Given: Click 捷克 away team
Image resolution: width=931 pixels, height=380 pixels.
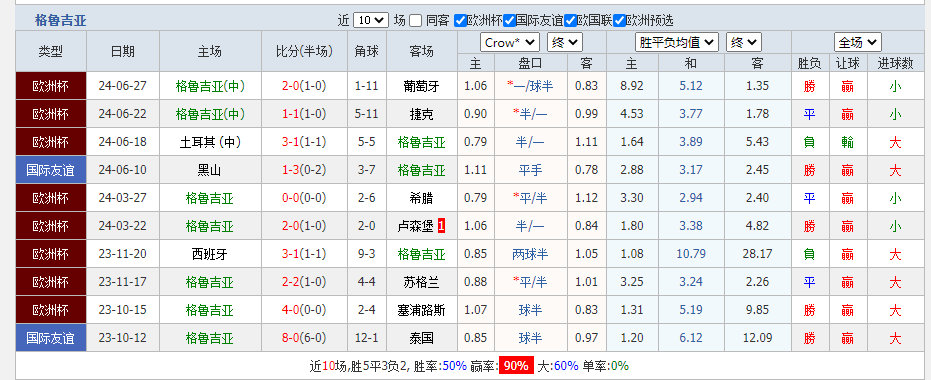Looking at the screenshot, I should click(x=422, y=114).
